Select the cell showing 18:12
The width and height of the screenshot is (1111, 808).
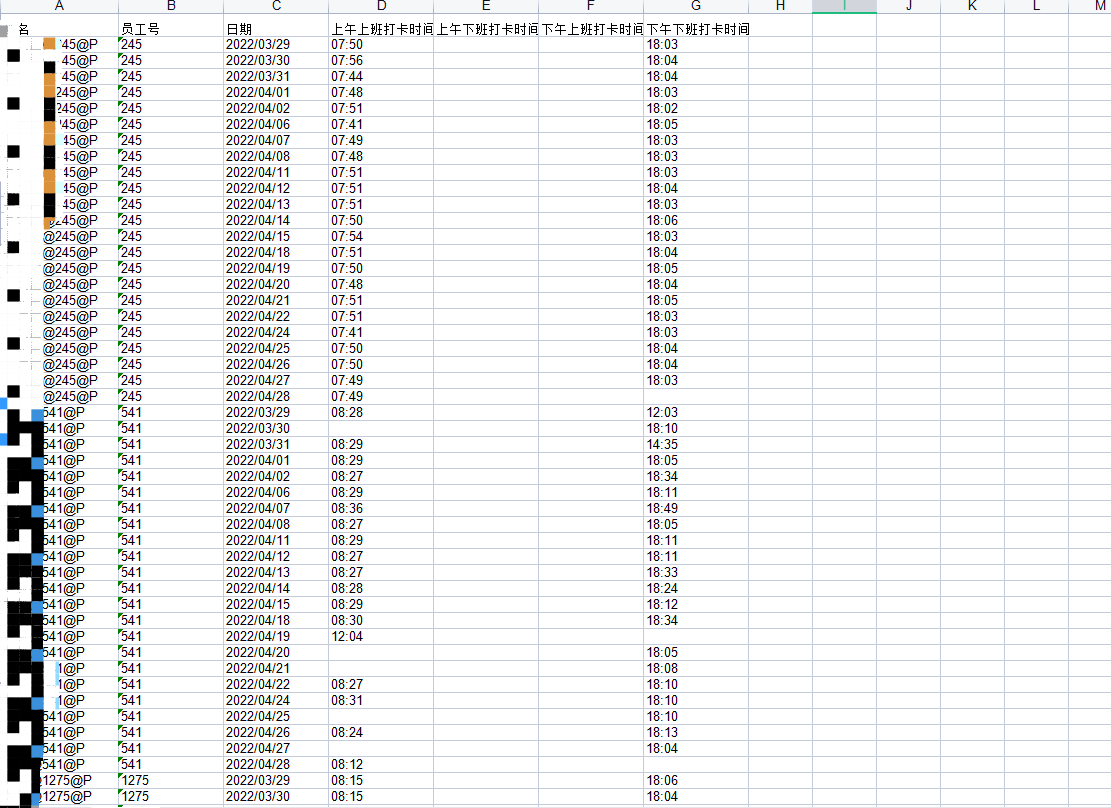click(696, 605)
